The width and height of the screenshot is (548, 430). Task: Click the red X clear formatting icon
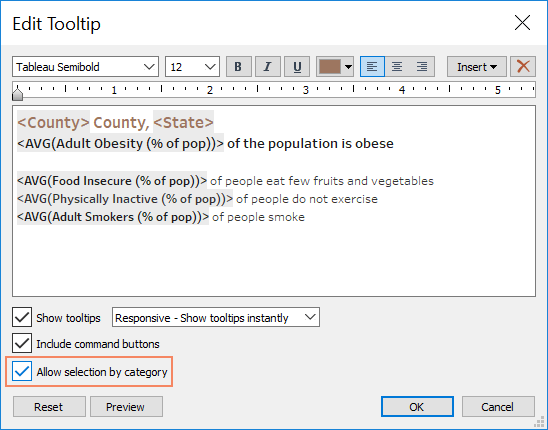coord(523,66)
